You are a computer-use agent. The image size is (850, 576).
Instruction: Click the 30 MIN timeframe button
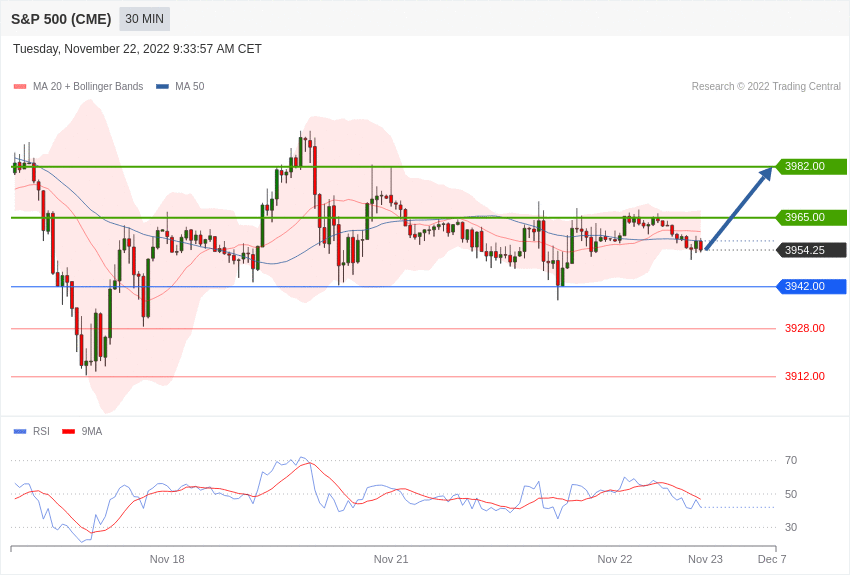[x=144, y=19]
